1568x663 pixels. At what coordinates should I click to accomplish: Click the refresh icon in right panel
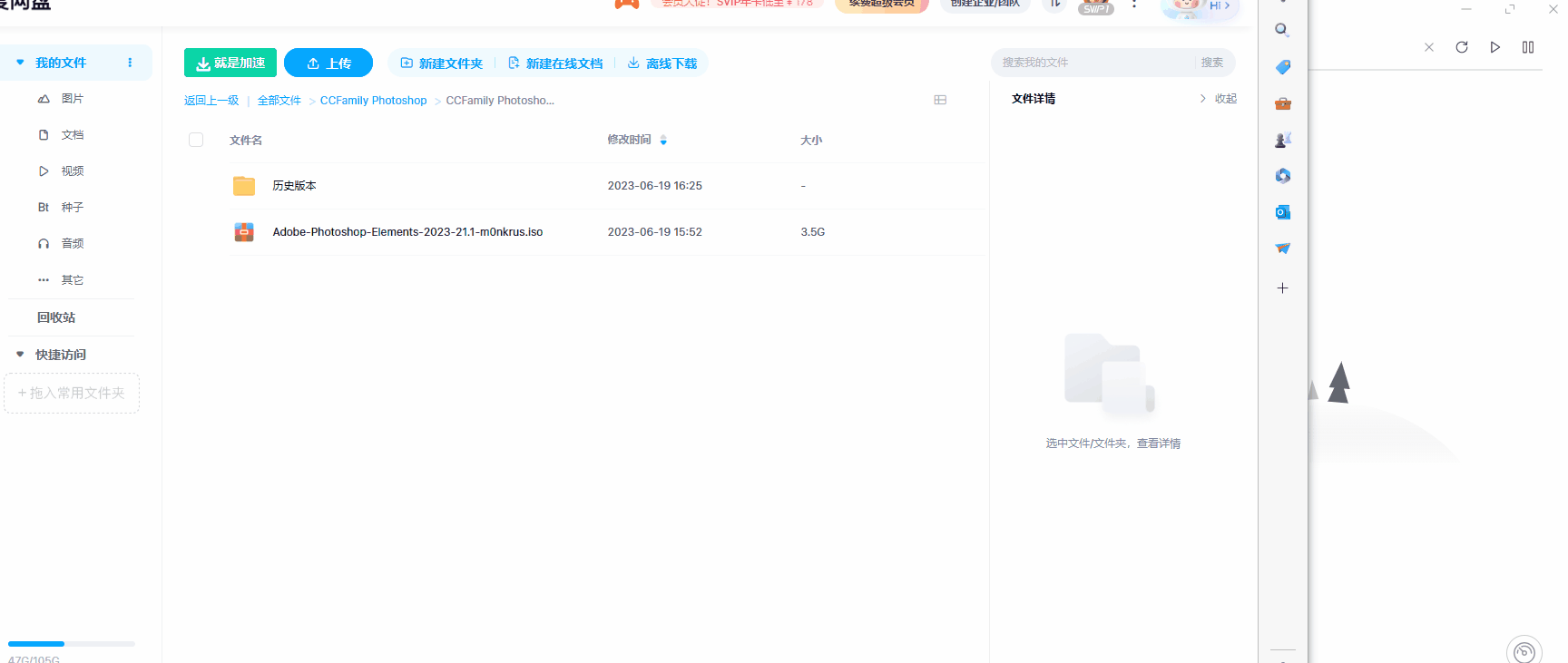point(1462,47)
